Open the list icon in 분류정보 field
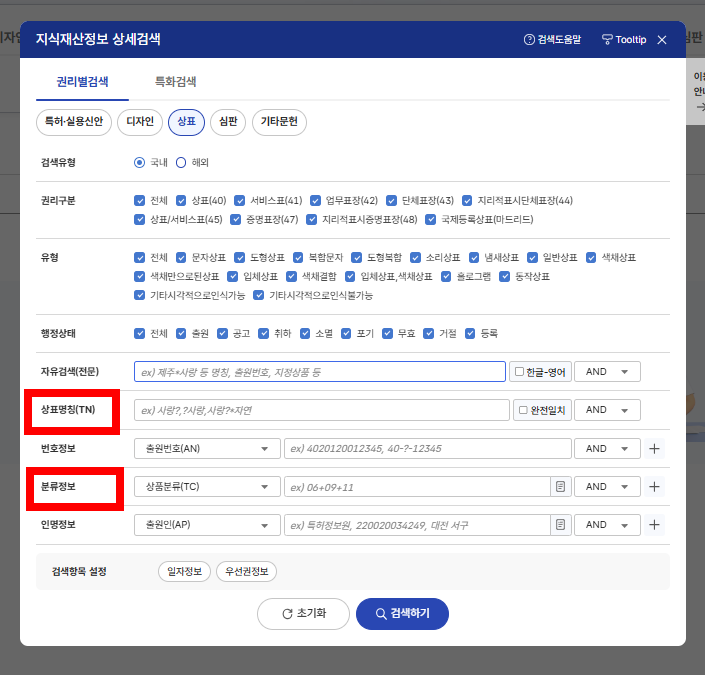The height and width of the screenshot is (675, 705). pos(561,487)
